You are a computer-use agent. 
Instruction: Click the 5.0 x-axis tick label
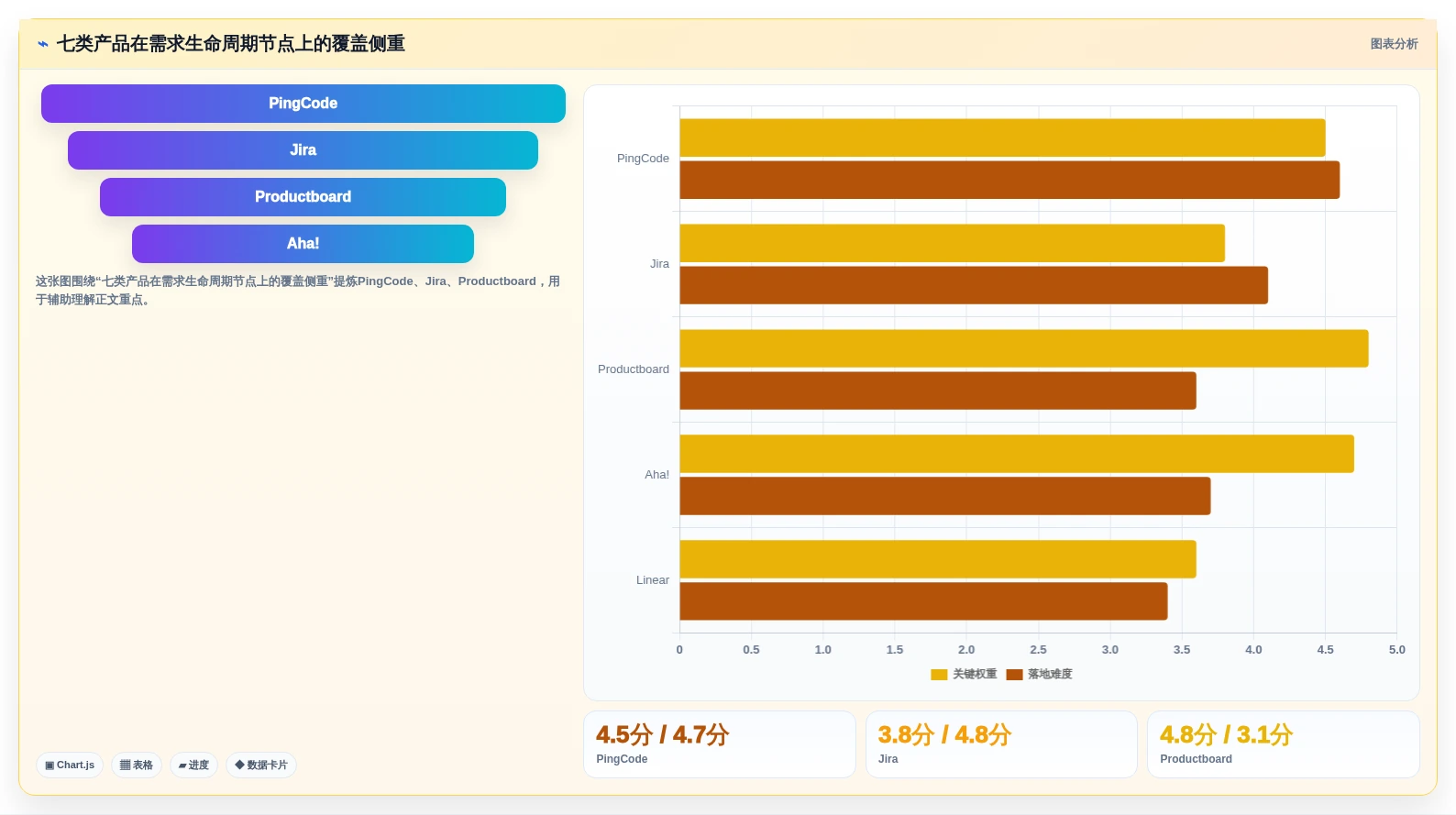click(1396, 650)
